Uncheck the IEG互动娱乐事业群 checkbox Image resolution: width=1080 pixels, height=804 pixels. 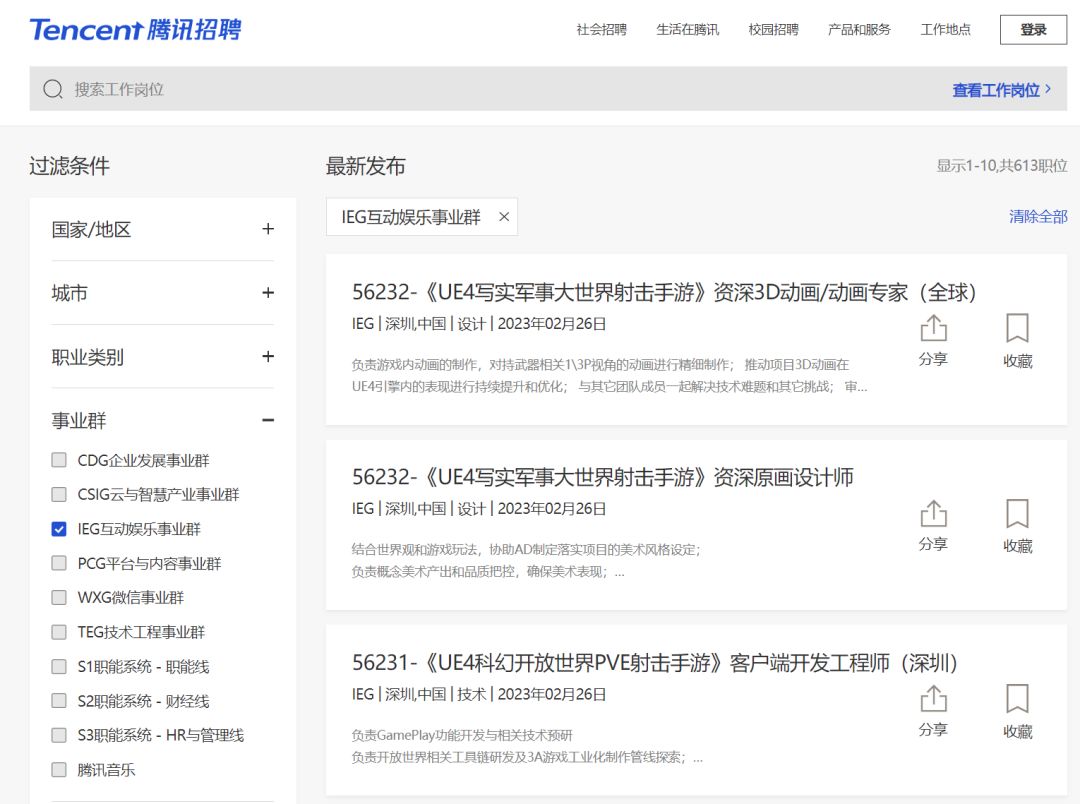click(59, 529)
